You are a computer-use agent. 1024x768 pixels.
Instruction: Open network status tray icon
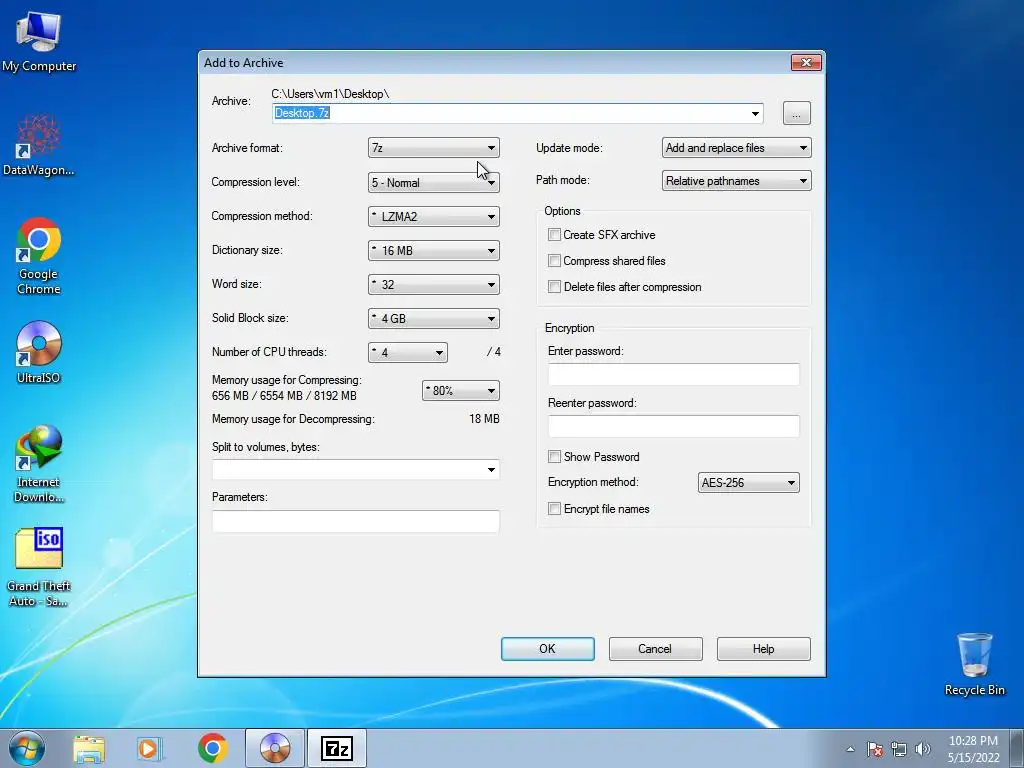point(899,749)
